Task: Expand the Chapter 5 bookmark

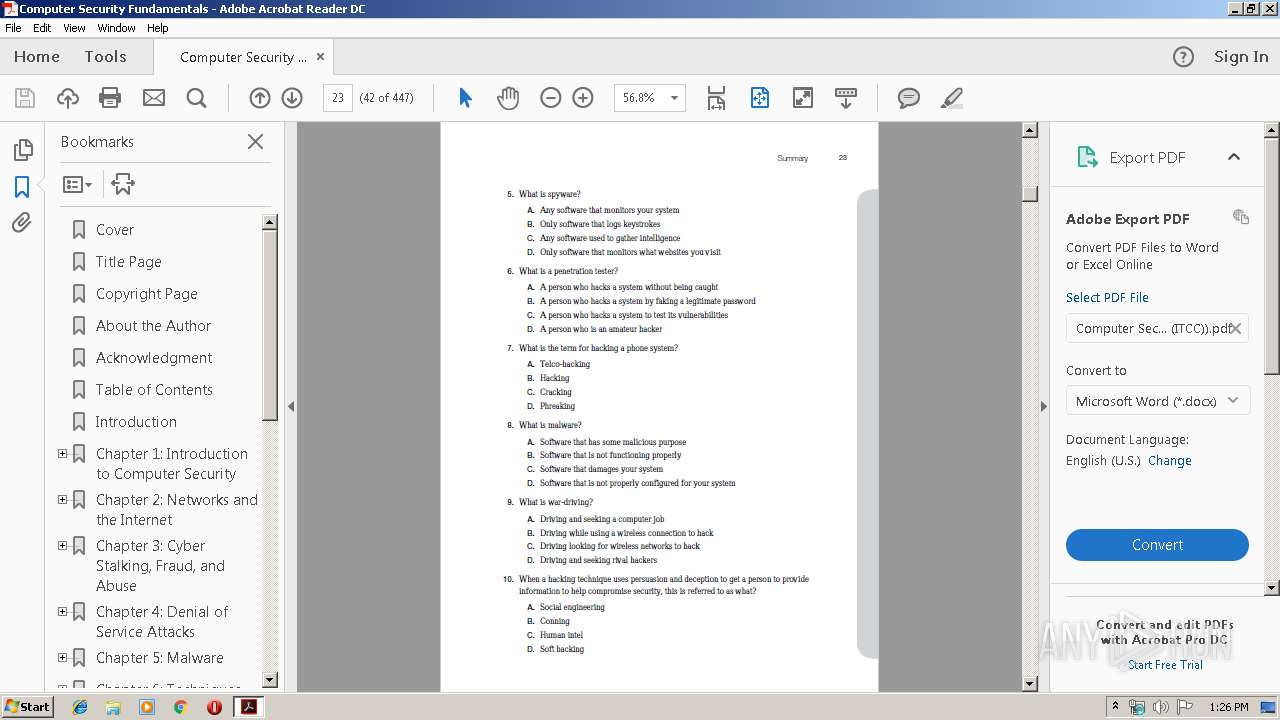Action: 62,658
